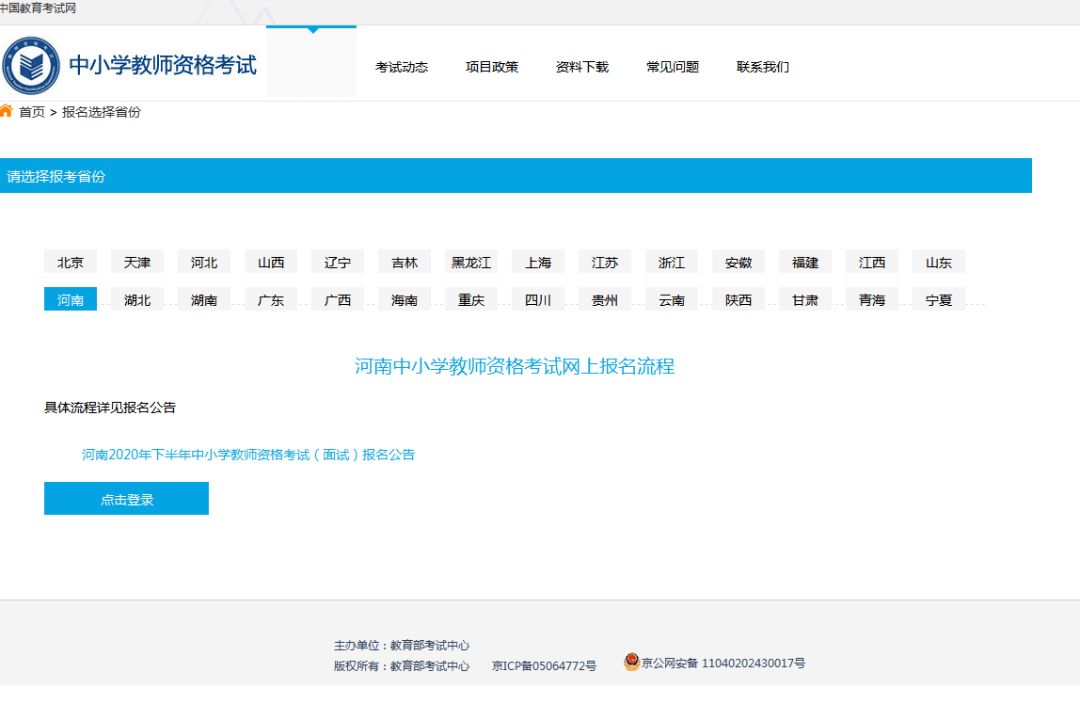Select province 湖北
Viewport: 1080px width, 704px height.
pyautogui.click(x=137, y=300)
